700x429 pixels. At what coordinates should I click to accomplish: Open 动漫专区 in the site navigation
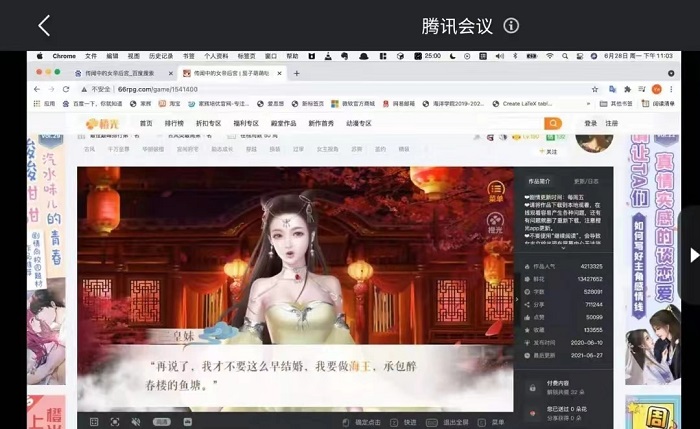(x=358, y=123)
